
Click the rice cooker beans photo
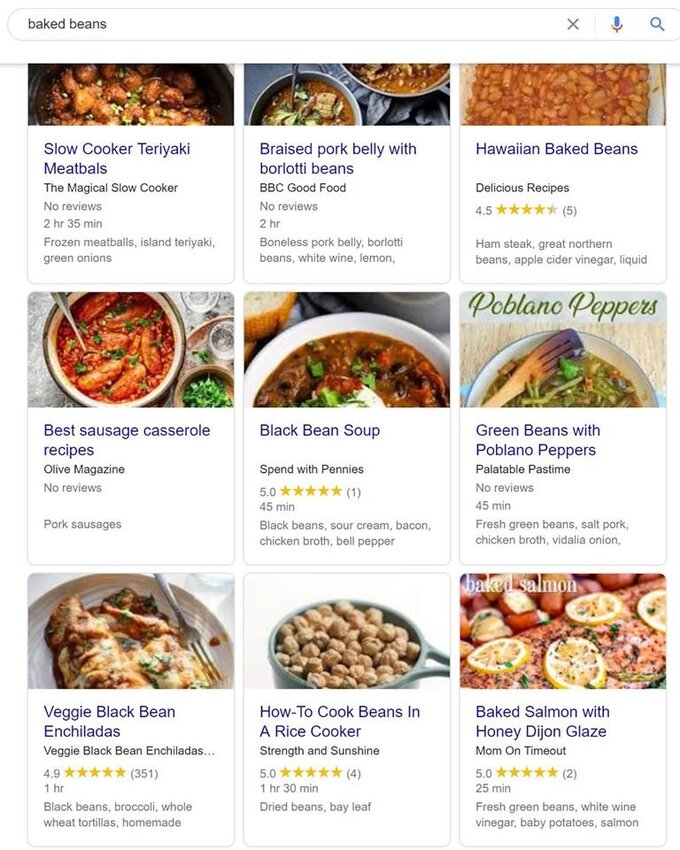347,632
